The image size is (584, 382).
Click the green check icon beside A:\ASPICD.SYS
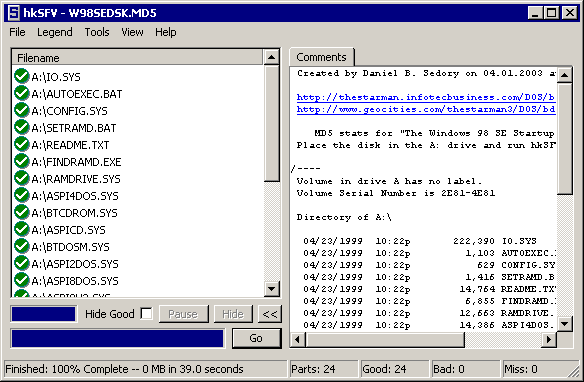click(x=22, y=229)
